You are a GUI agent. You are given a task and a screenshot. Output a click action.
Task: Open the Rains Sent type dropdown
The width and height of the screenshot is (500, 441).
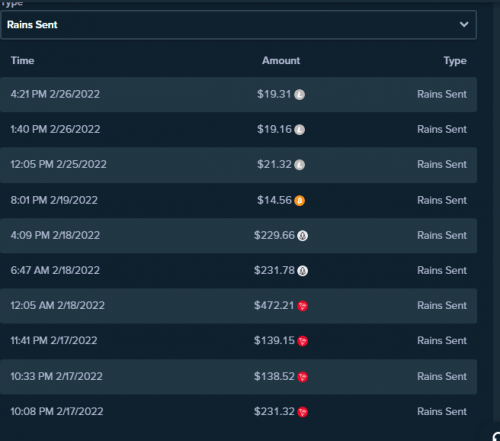pos(238,25)
